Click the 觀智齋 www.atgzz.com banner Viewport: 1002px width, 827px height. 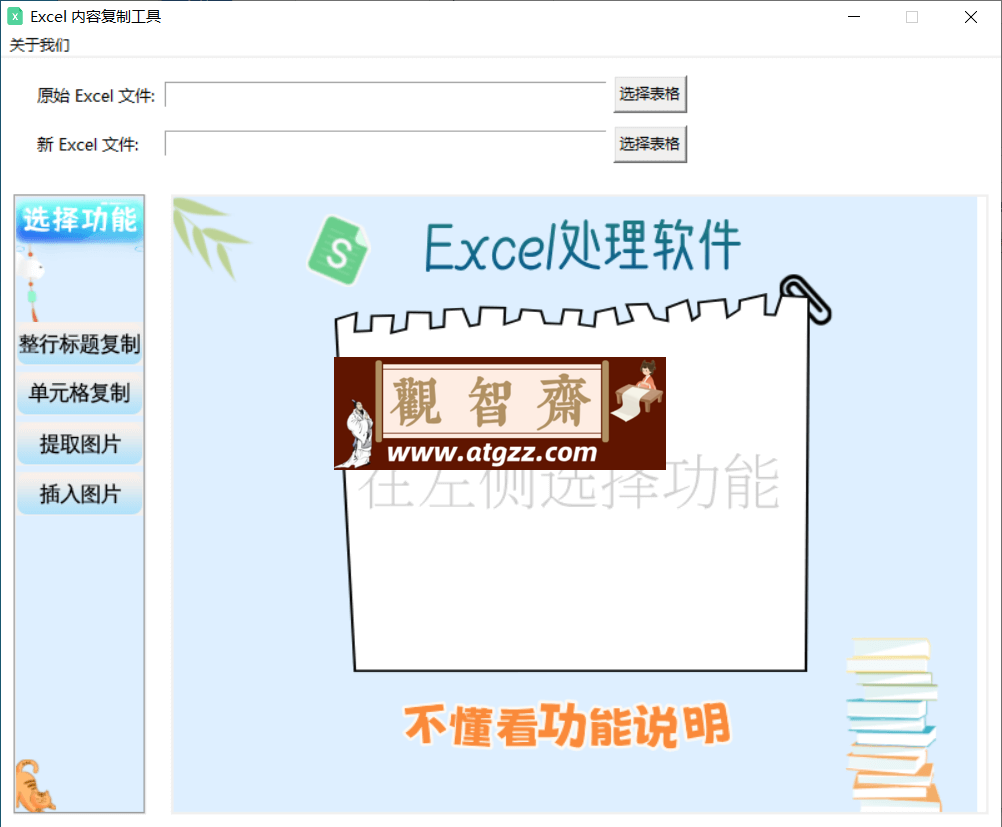coord(500,414)
